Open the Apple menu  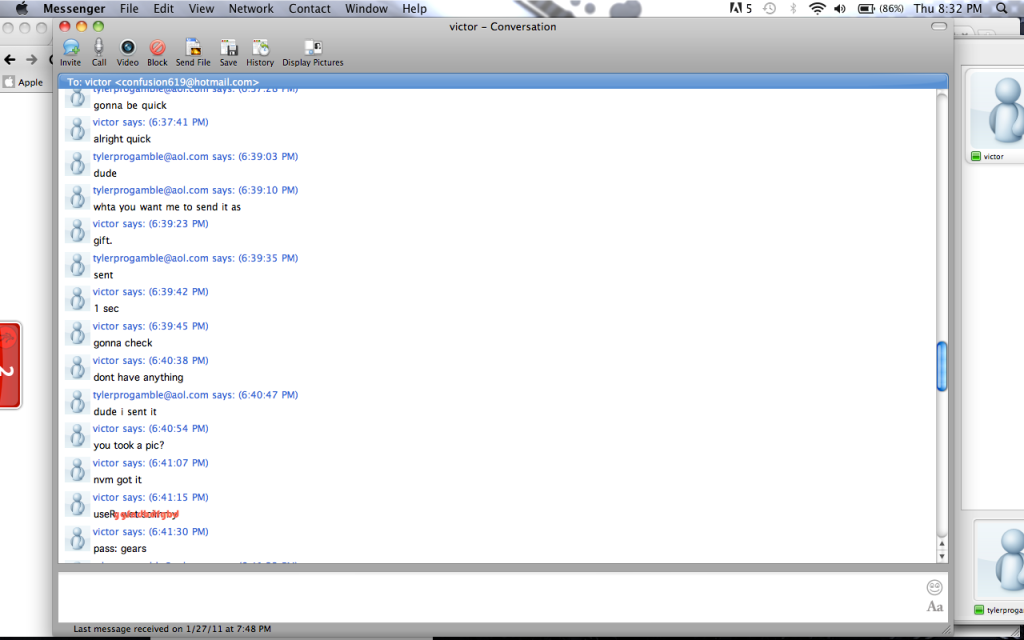pyautogui.click(x=22, y=8)
